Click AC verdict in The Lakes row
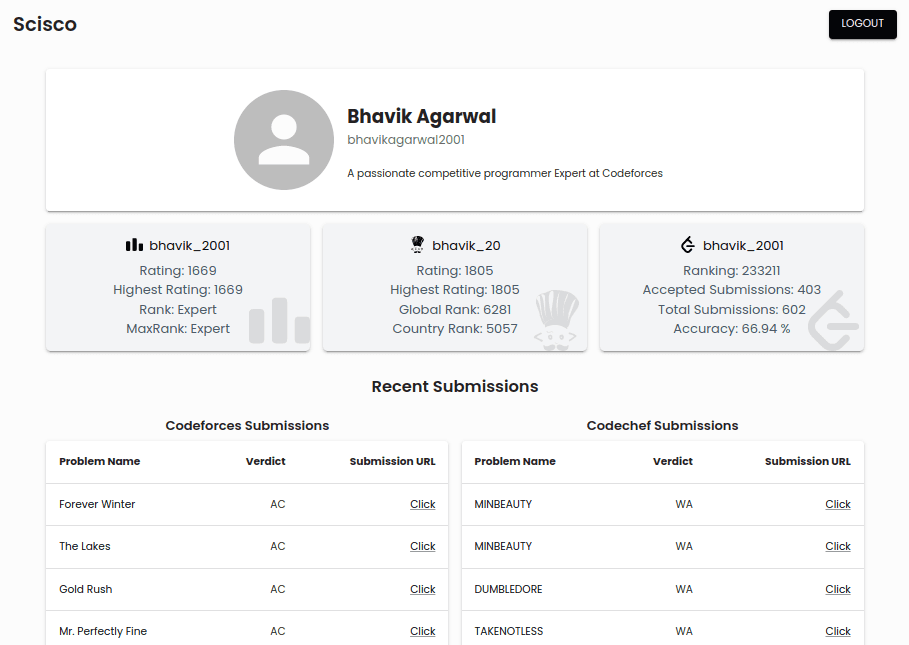 (278, 546)
